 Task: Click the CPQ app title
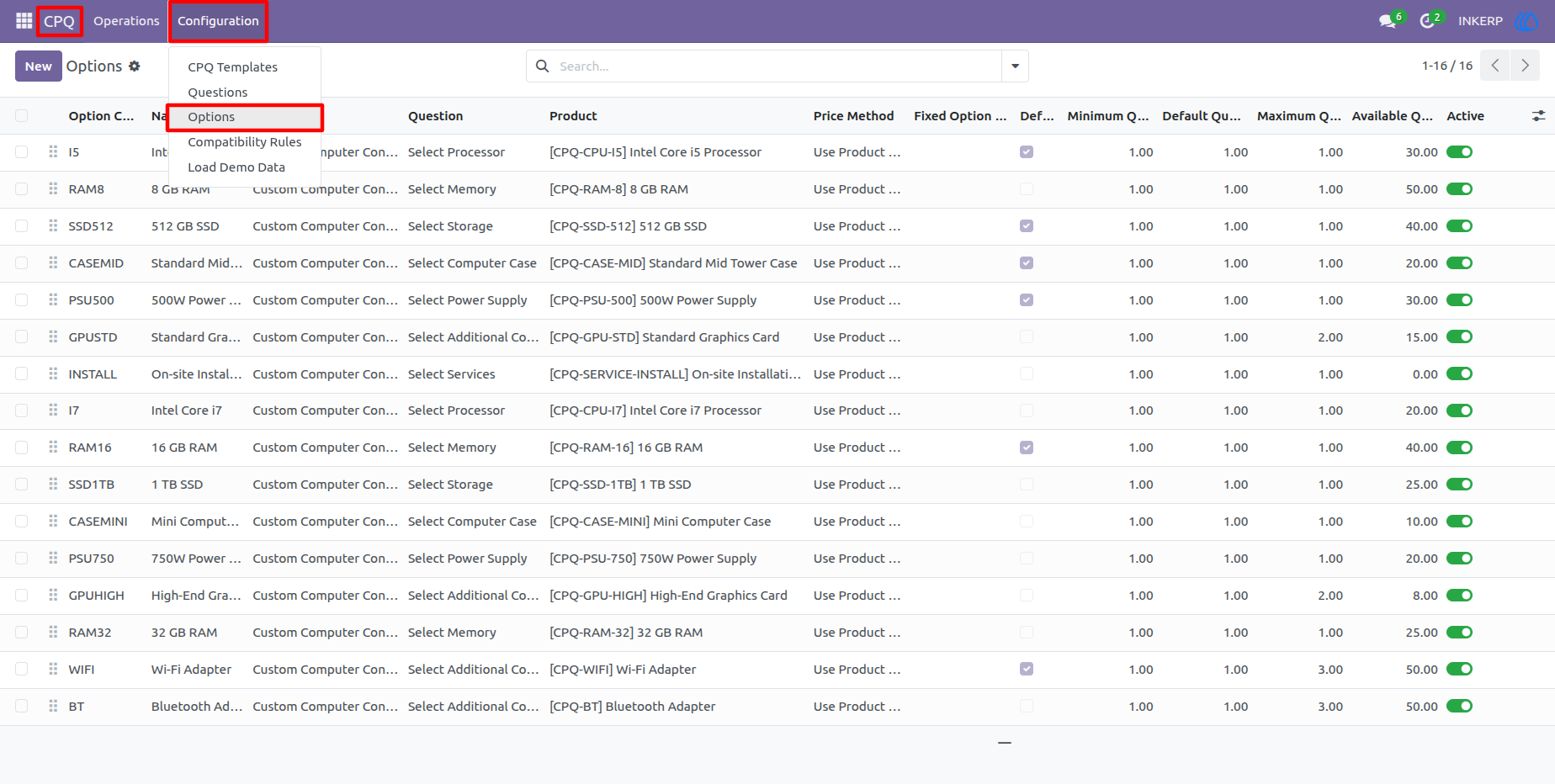click(x=59, y=21)
